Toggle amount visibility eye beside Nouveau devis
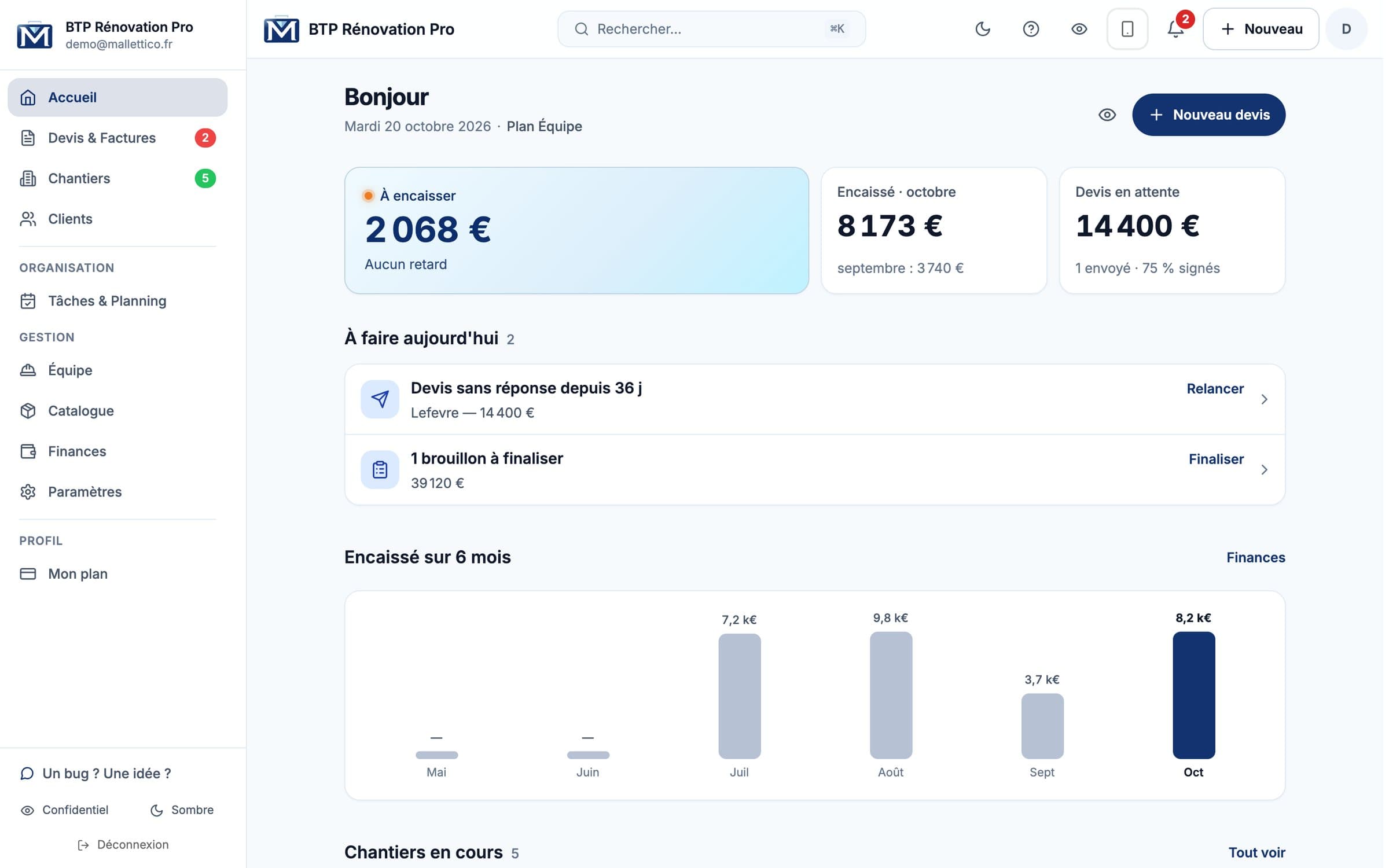 (x=1107, y=115)
